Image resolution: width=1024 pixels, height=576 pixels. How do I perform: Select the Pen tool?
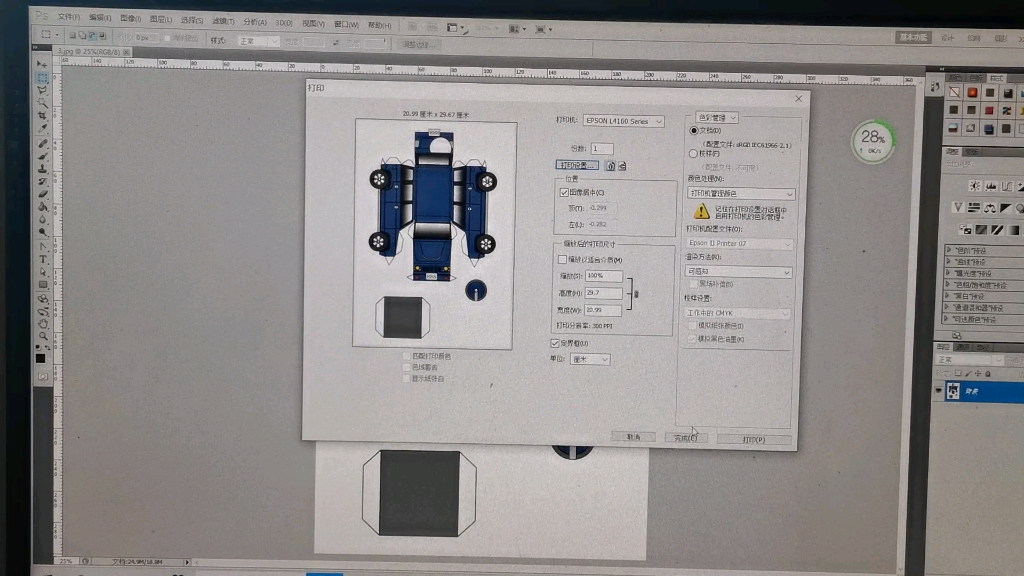pyautogui.click(x=42, y=246)
